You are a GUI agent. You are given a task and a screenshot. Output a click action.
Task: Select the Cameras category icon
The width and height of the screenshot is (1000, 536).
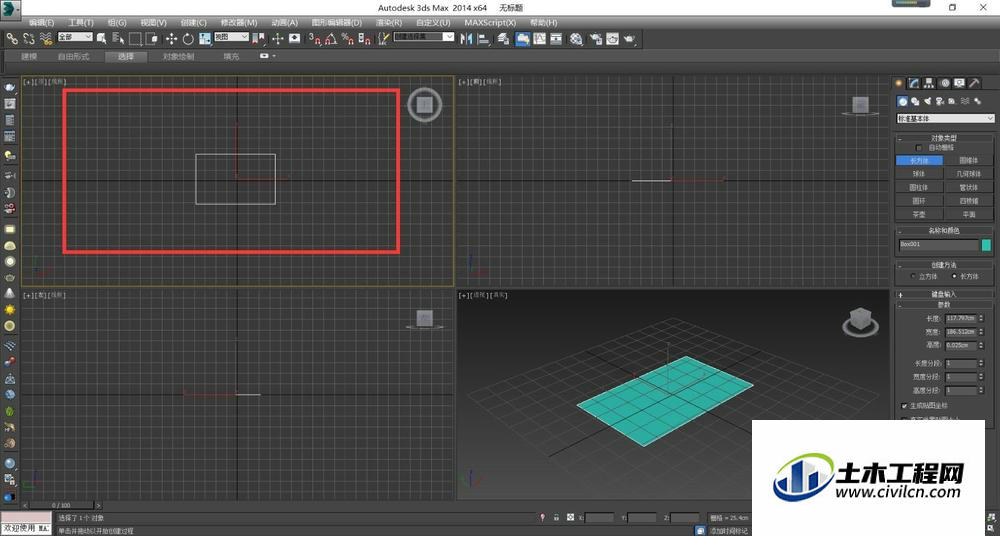[x=940, y=101]
